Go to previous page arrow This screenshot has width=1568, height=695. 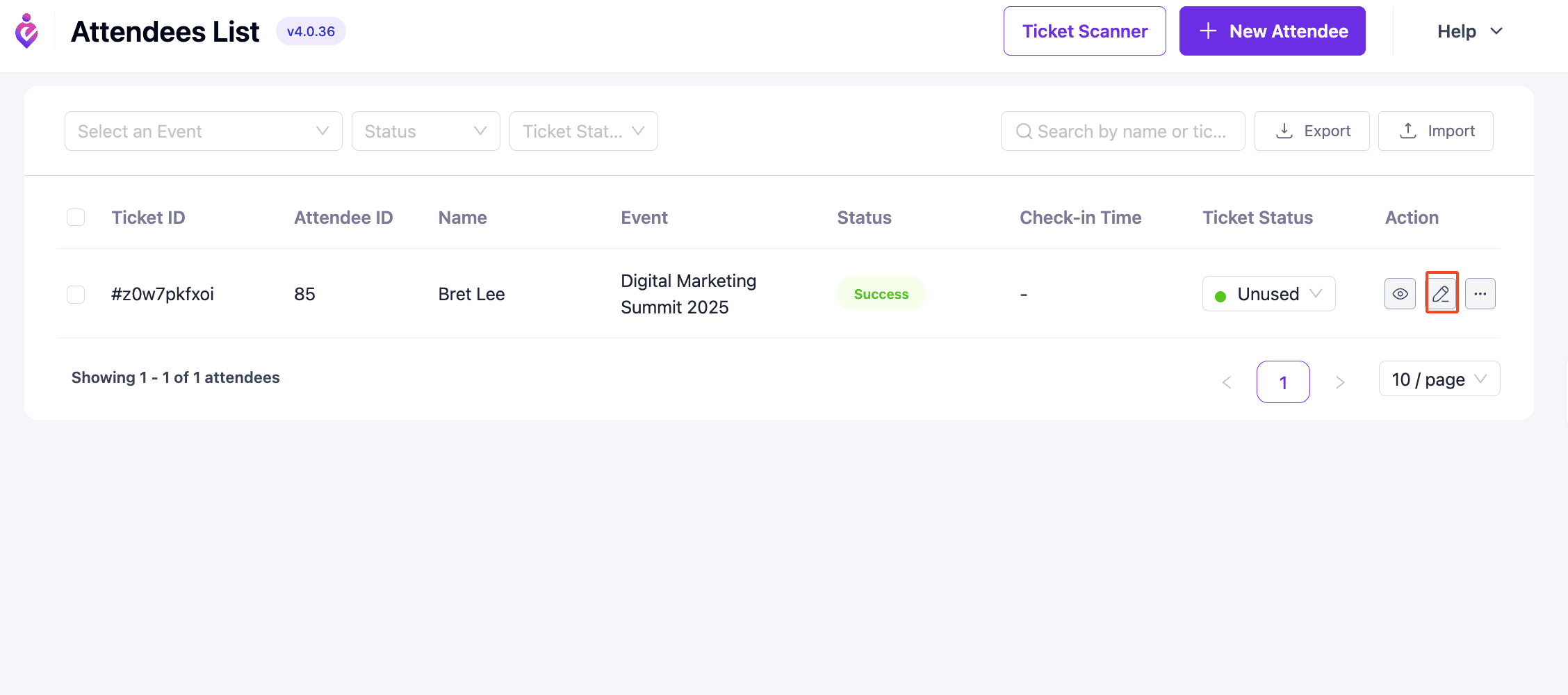tap(1227, 382)
